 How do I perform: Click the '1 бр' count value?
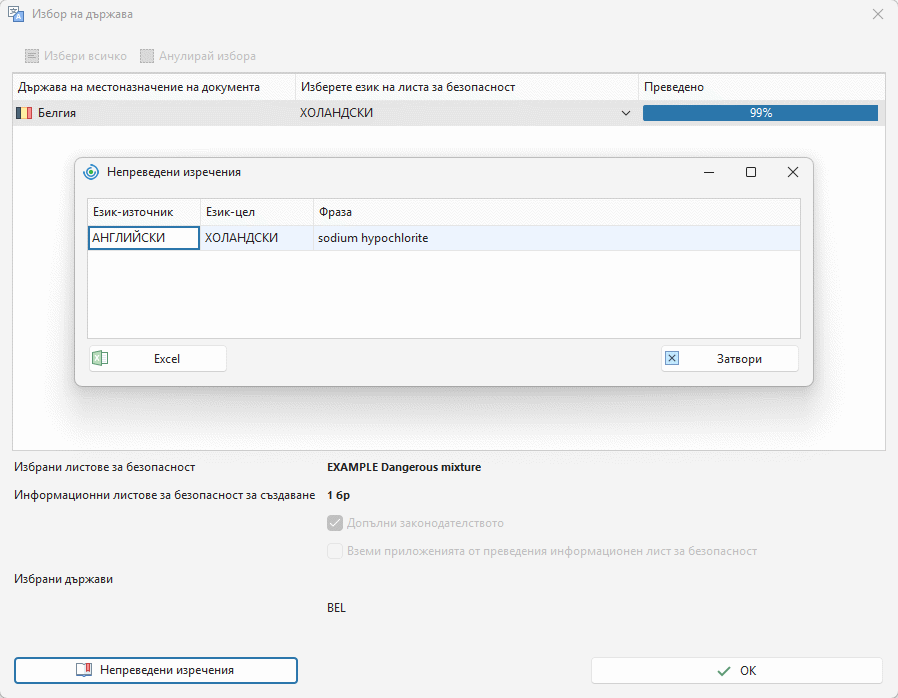click(338, 495)
